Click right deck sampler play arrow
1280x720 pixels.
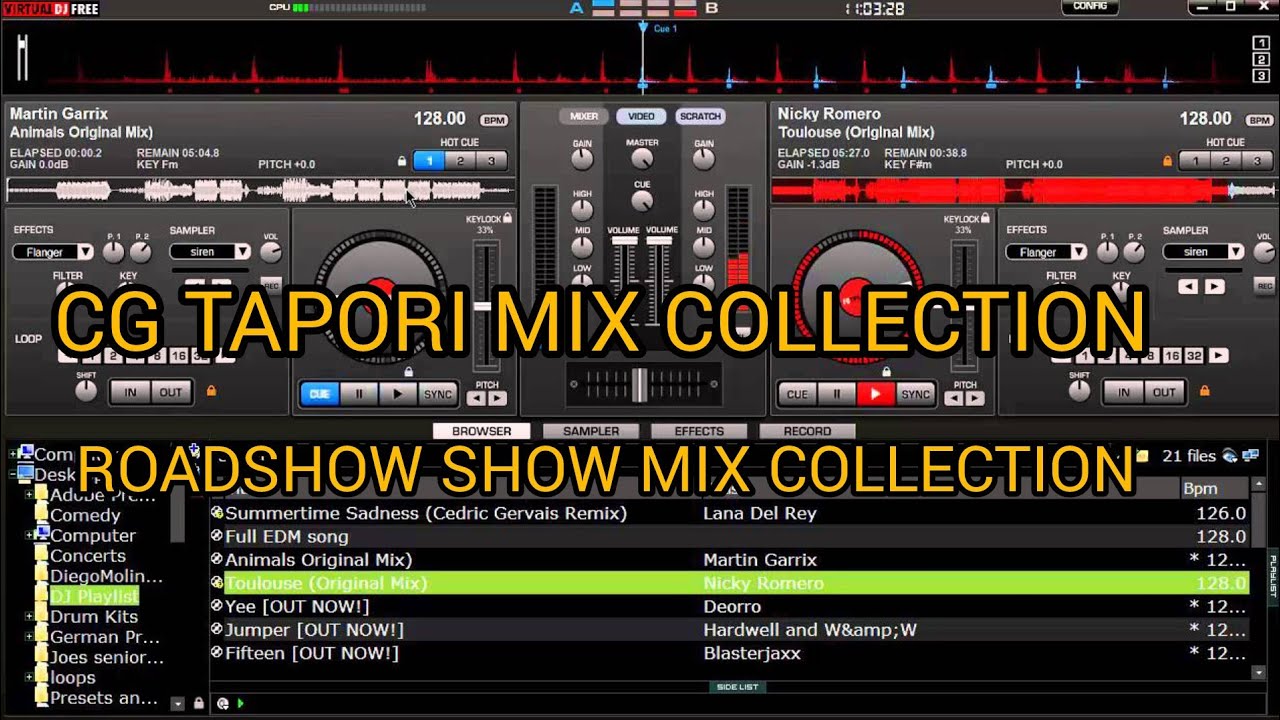[1214, 286]
